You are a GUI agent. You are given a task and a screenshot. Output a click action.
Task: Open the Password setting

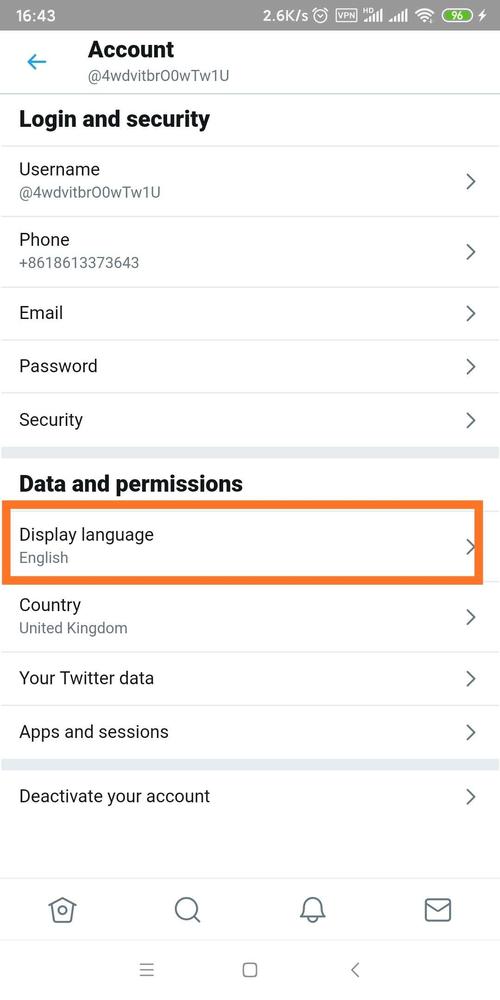click(x=250, y=366)
